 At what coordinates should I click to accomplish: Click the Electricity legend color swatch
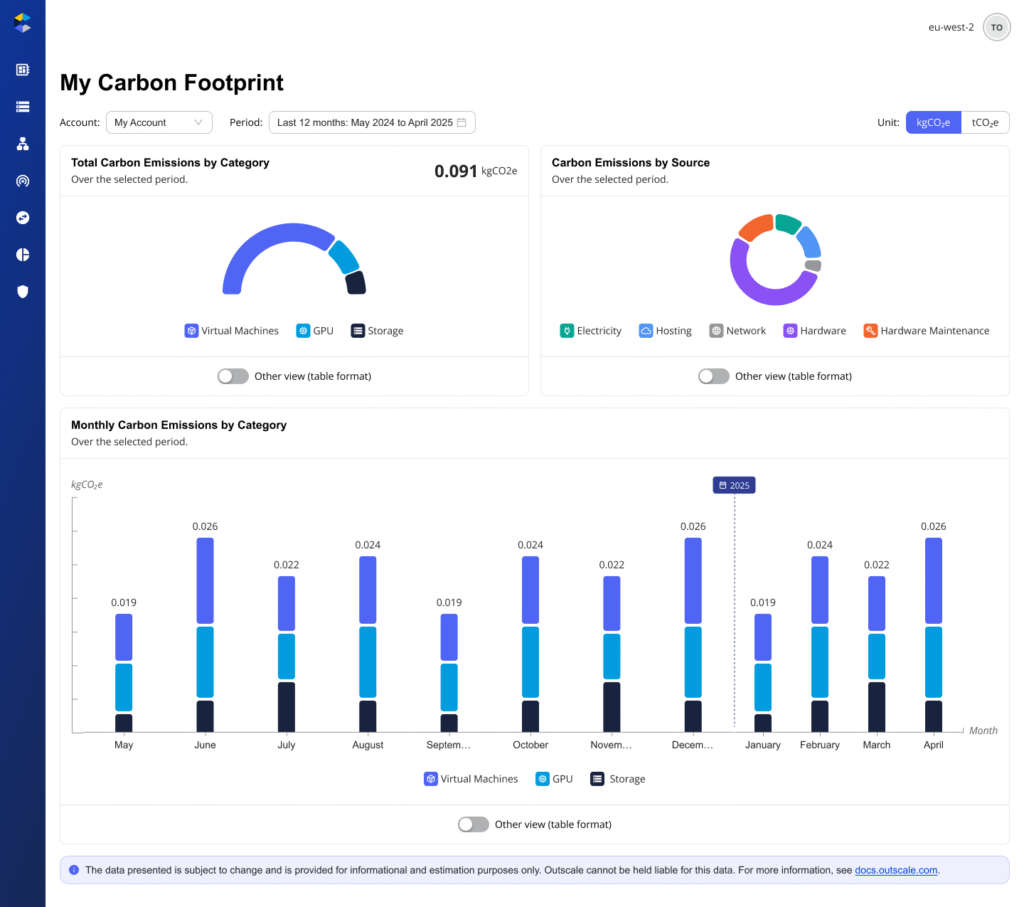(x=566, y=331)
